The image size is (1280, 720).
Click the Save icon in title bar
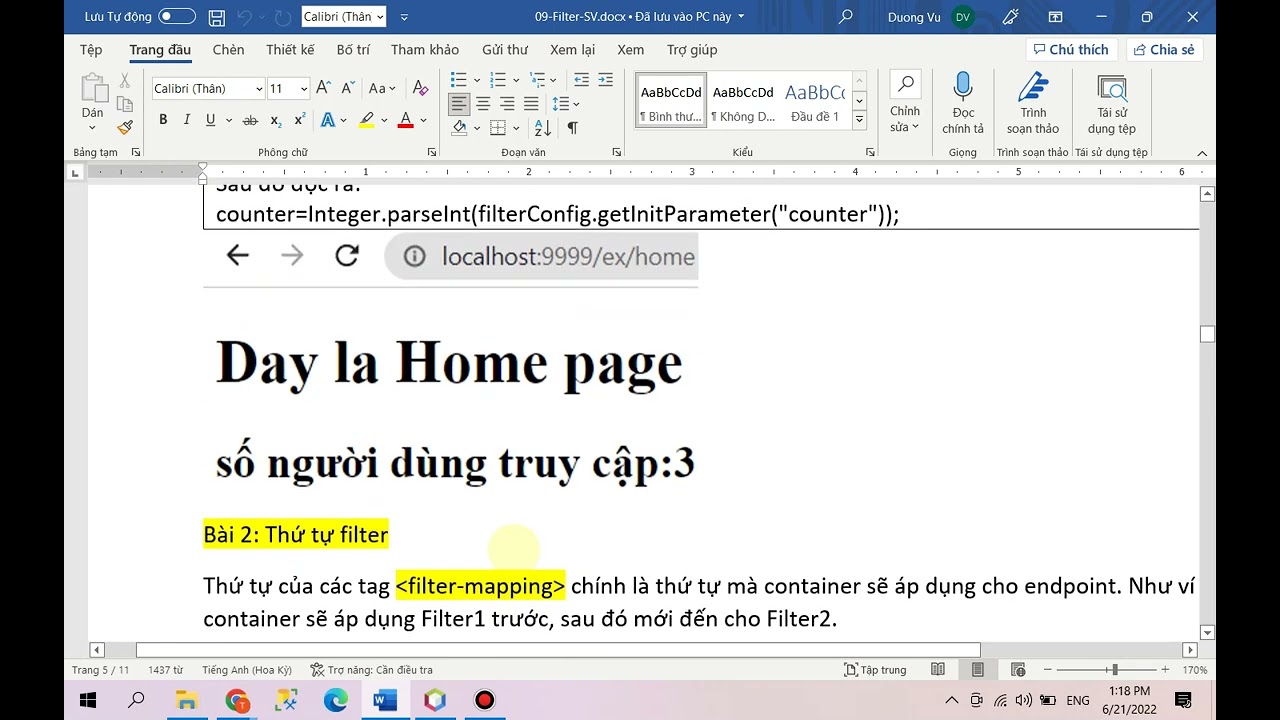click(x=217, y=17)
